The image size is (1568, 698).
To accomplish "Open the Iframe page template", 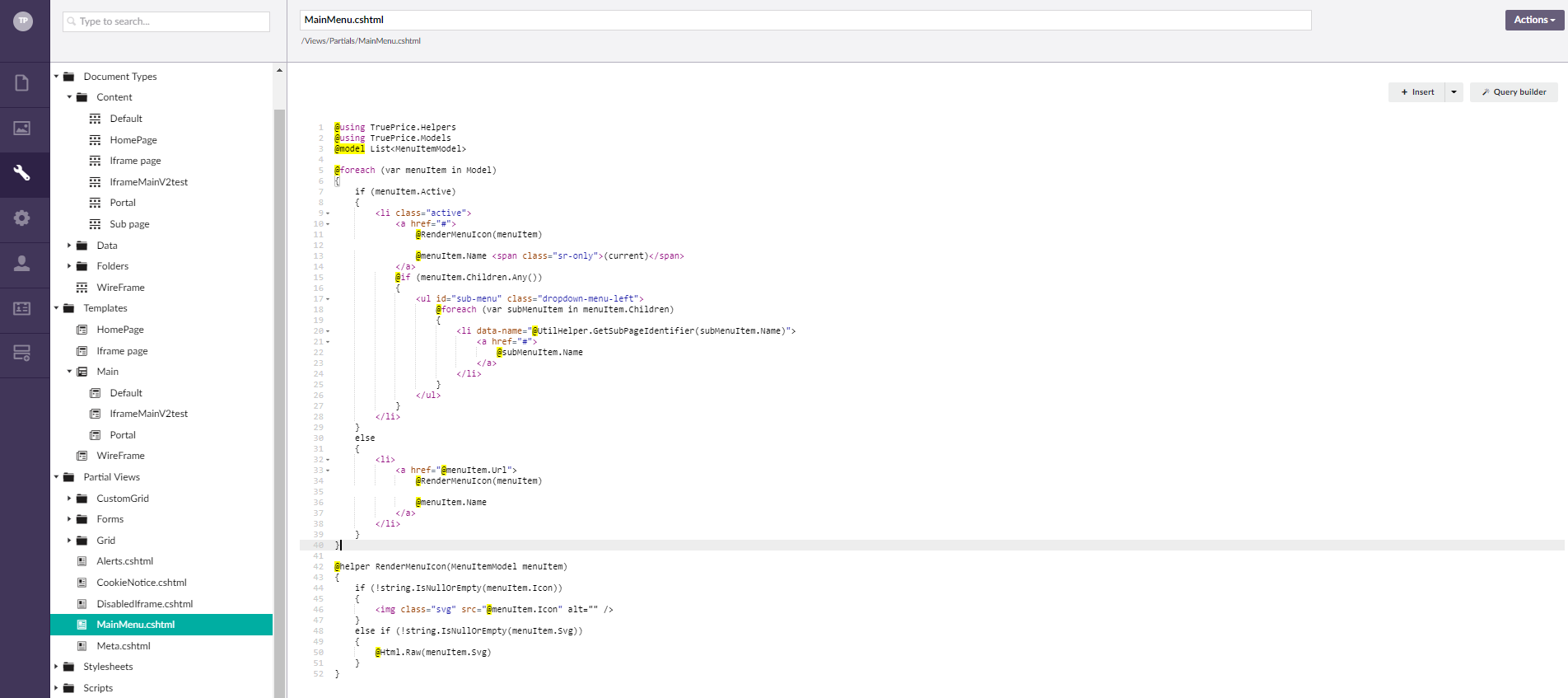I will [122, 351].
